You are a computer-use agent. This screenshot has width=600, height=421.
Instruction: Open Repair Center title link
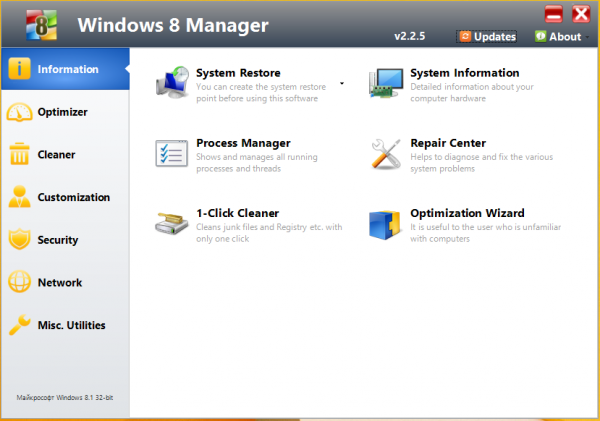448,143
